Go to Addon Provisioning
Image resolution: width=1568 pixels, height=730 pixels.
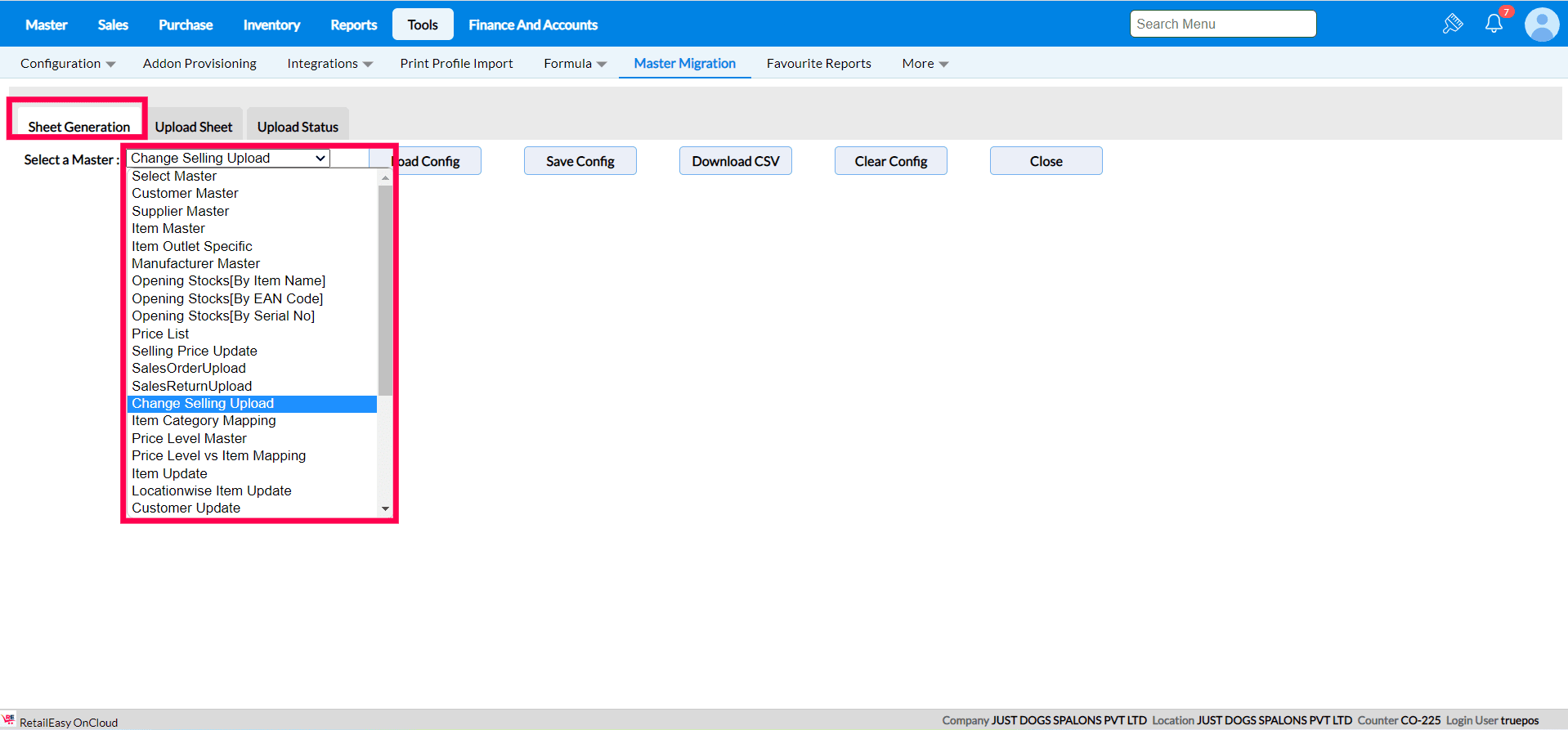tap(199, 64)
